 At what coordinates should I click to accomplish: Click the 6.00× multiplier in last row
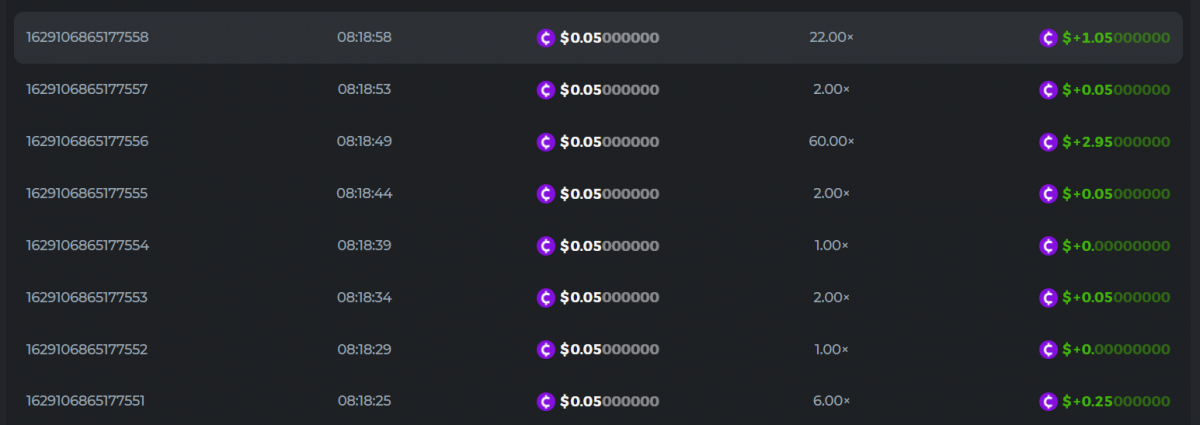pos(831,402)
